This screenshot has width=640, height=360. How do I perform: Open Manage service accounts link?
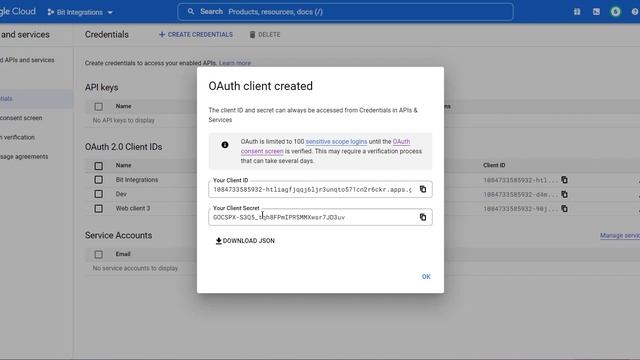[620, 236]
